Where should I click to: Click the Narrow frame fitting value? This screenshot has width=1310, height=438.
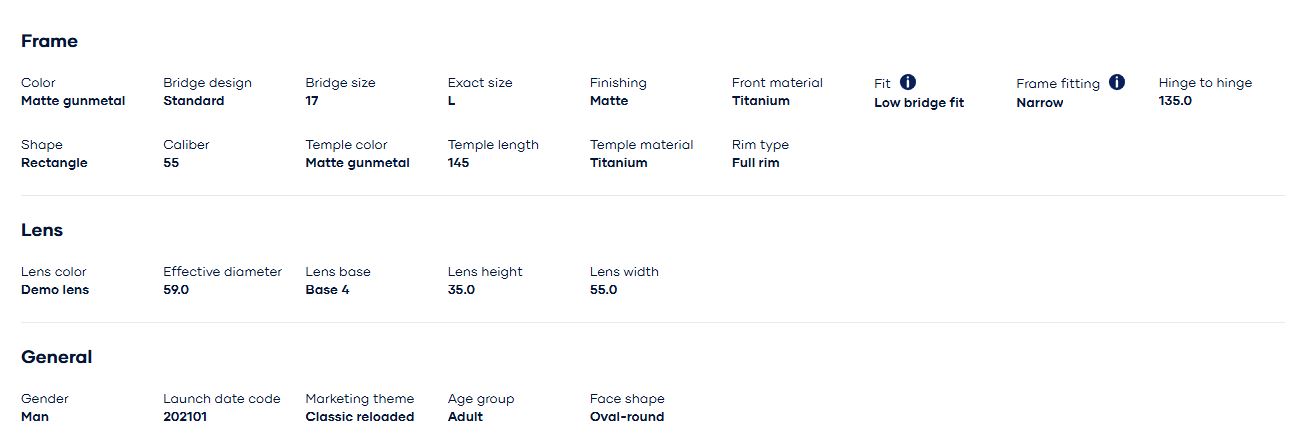[x=1040, y=103]
